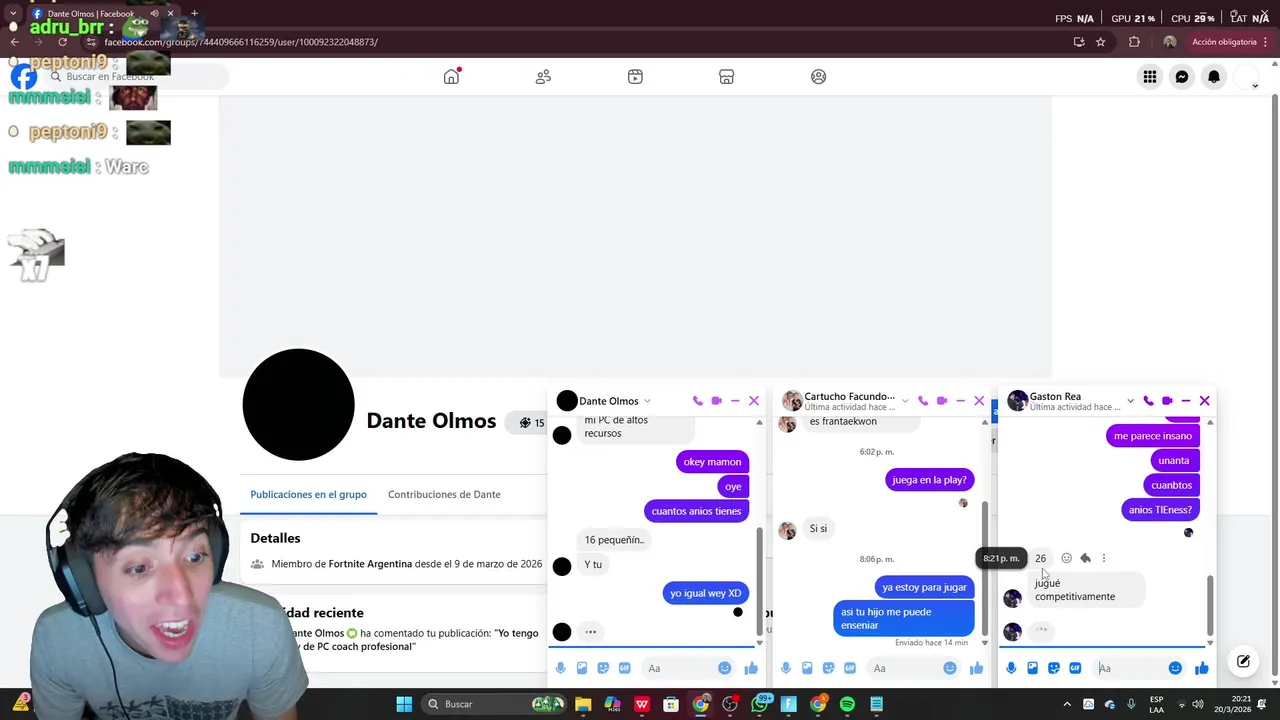This screenshot has width=1280, height=720.
Task: Open account dropdown arrow under profile avatar
Action: (1255, 86)
